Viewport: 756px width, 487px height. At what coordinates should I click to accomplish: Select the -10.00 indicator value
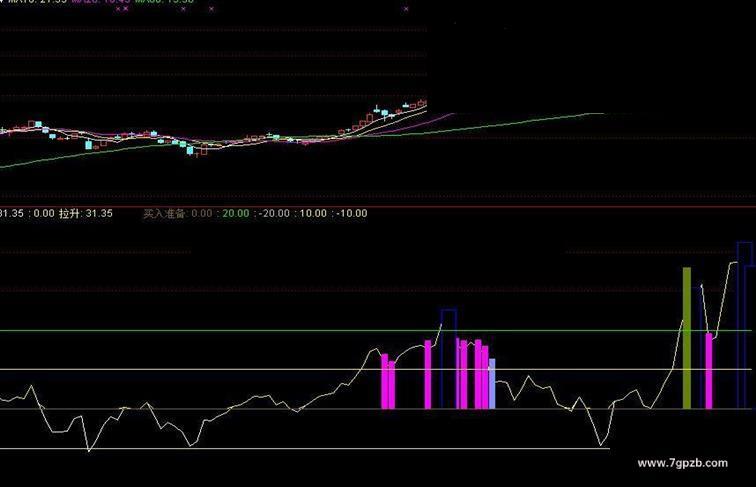coord(351,213)
